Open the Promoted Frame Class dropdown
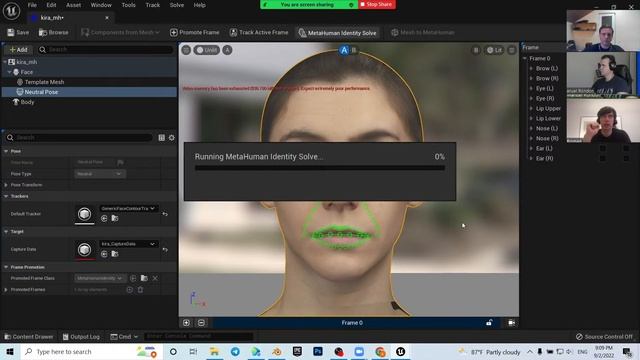This screenshot has width=640, height=360. point(100,278)
